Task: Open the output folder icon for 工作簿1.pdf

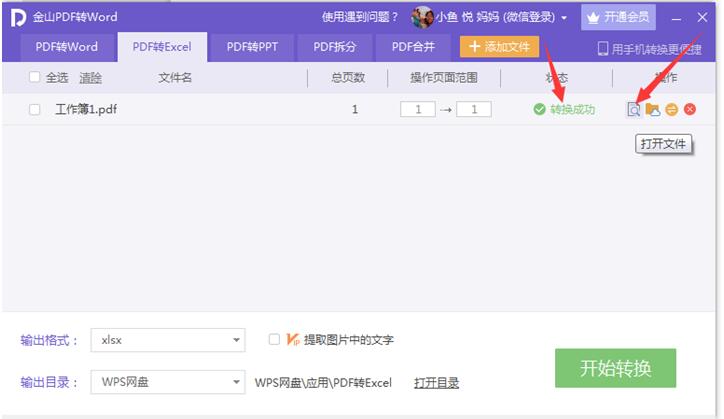Action: (x=652, y=109)
